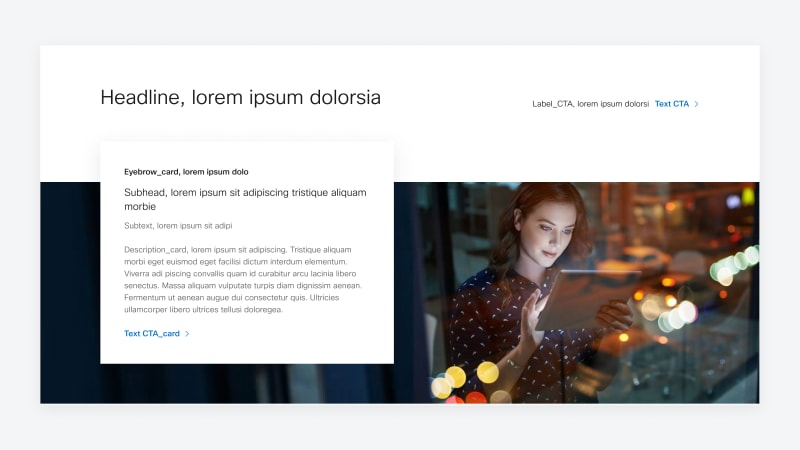
Task: Click the chevron arrow next to Text CTA
Action: (x=696, y=104)
